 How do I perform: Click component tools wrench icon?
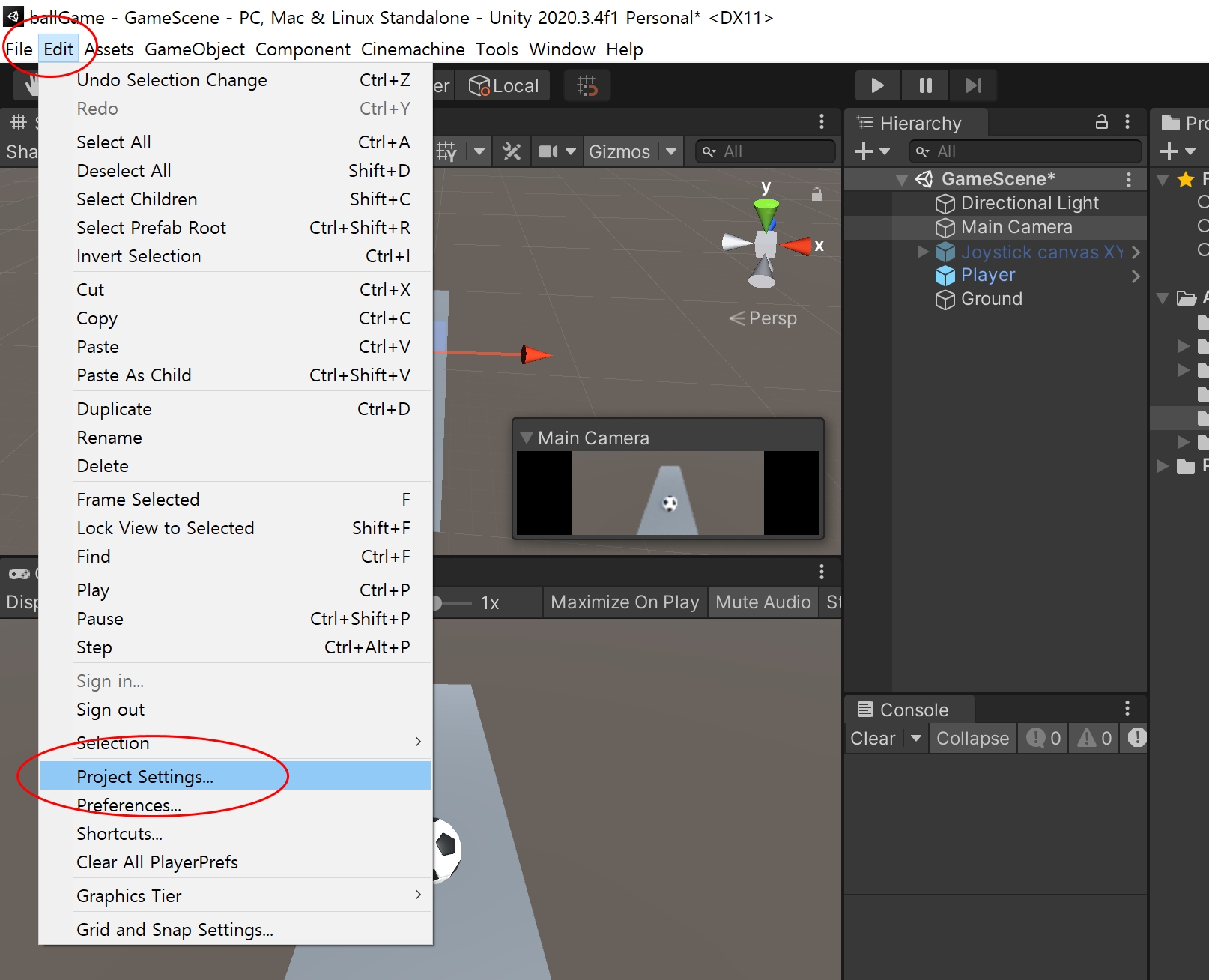[512, 151]
